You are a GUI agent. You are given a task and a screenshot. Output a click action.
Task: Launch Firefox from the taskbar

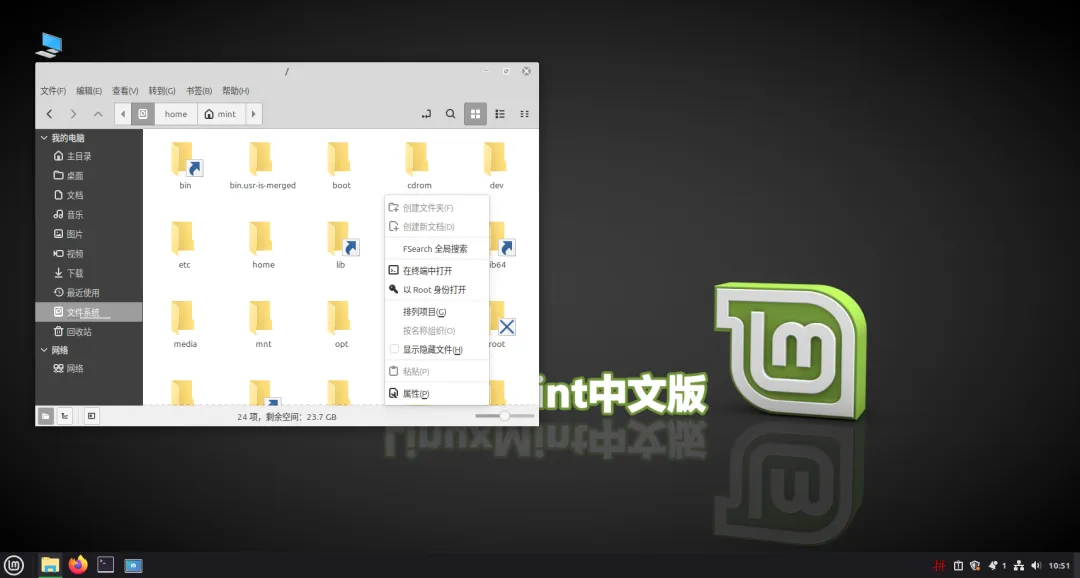pyautogui.click(x=78, y=565)
